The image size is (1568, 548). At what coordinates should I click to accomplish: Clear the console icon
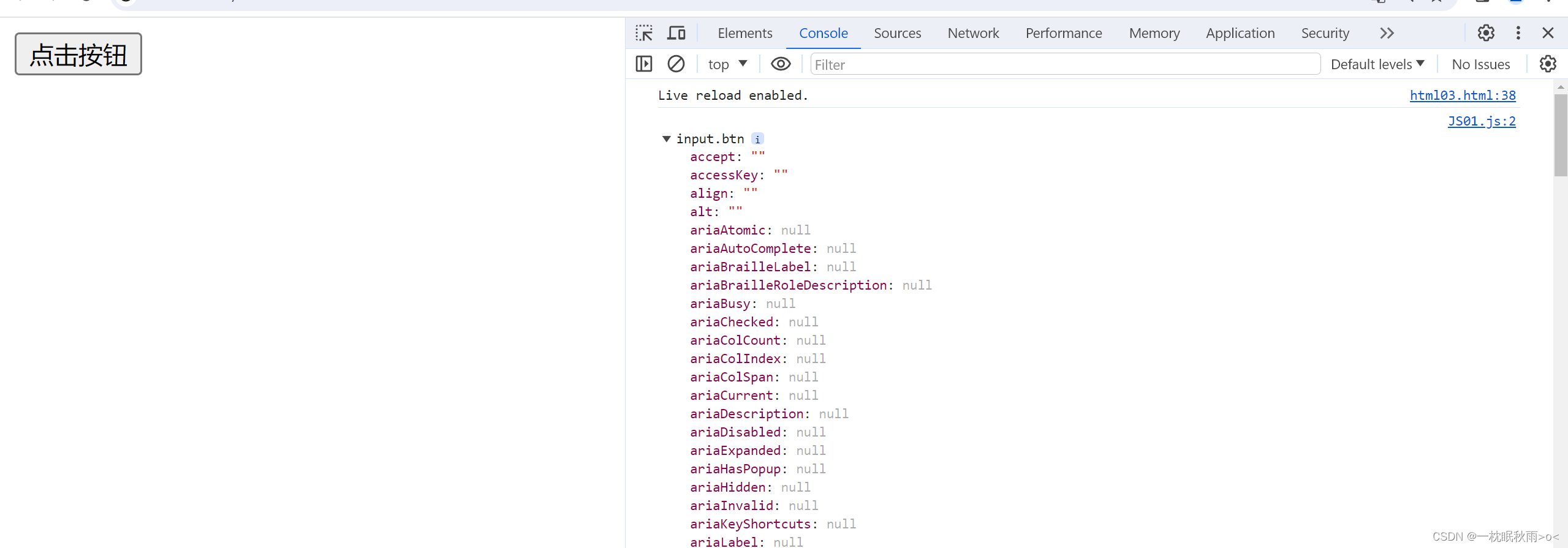tap(676, 64)
